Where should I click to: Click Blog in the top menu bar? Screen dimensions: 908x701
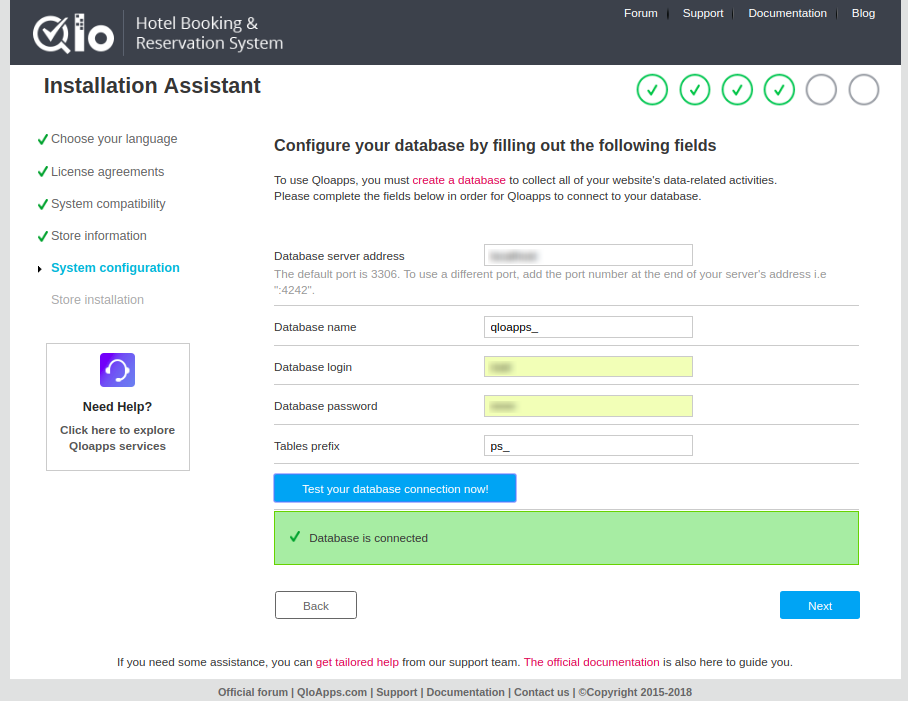pyautogui.click(x=863, y=13)
